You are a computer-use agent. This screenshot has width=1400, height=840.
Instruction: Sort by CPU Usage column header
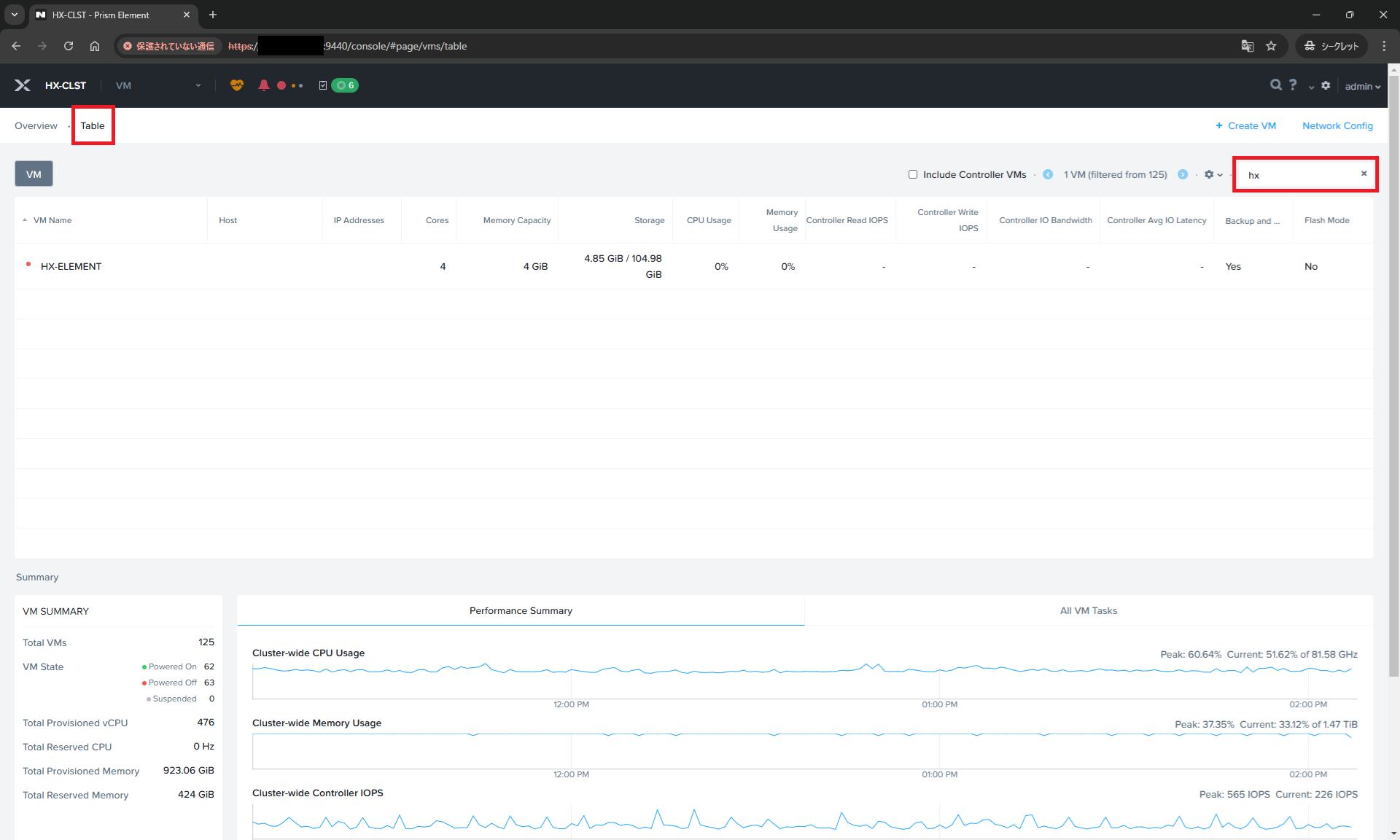point(709,220)
